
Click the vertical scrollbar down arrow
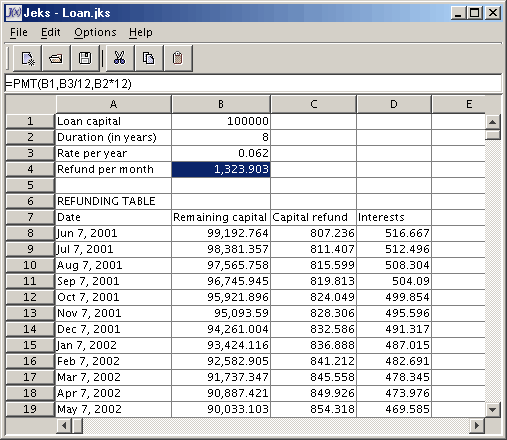[x=493, y=409]
